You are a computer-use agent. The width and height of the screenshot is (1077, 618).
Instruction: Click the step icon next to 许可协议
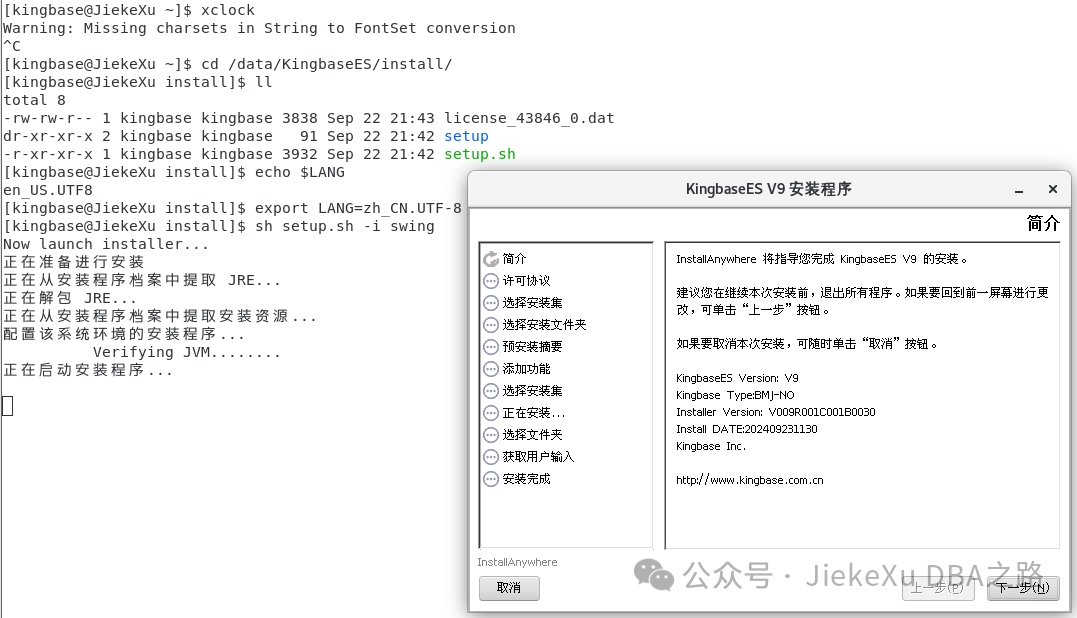click(491, 280)
